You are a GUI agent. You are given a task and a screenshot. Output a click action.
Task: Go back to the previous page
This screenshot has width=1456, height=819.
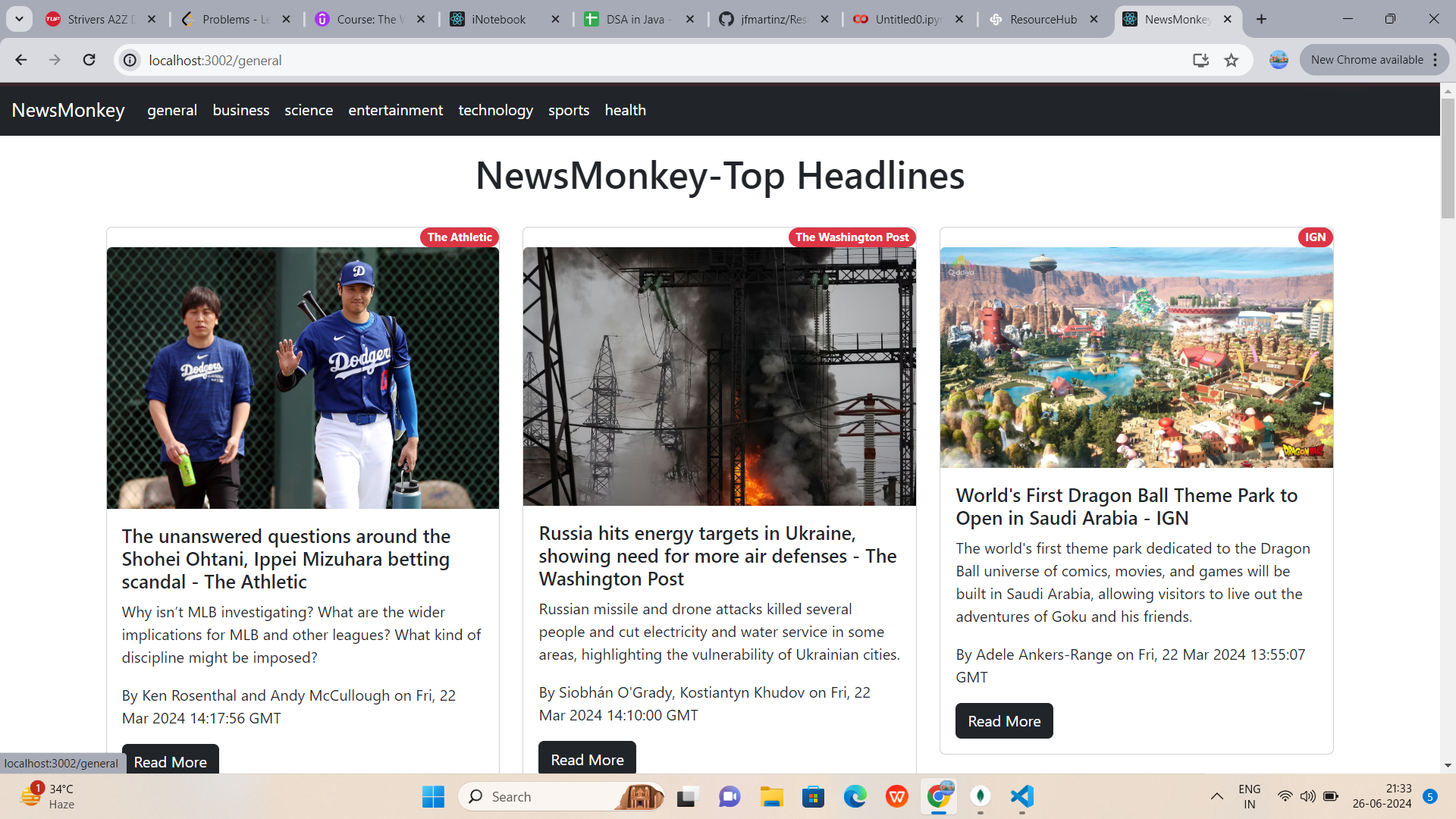21,60
